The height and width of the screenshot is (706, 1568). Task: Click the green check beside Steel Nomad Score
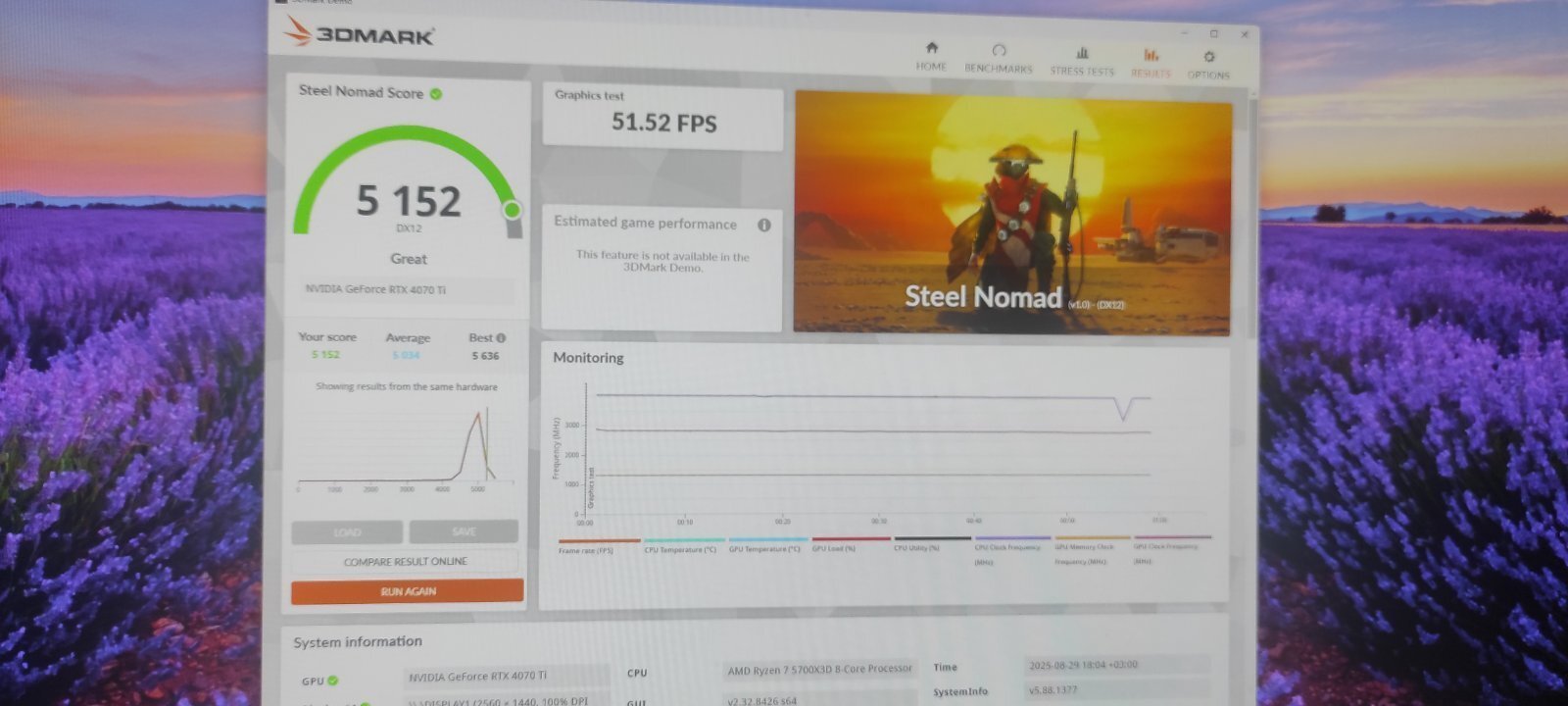[x=436, y=94]
